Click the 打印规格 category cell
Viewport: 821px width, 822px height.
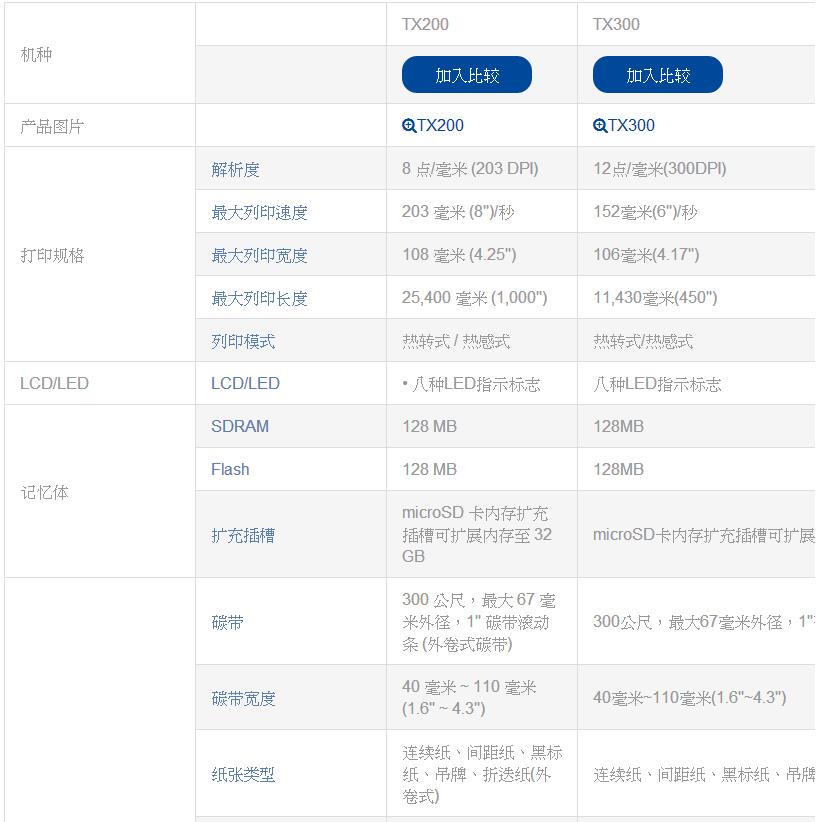coord(52,255)
